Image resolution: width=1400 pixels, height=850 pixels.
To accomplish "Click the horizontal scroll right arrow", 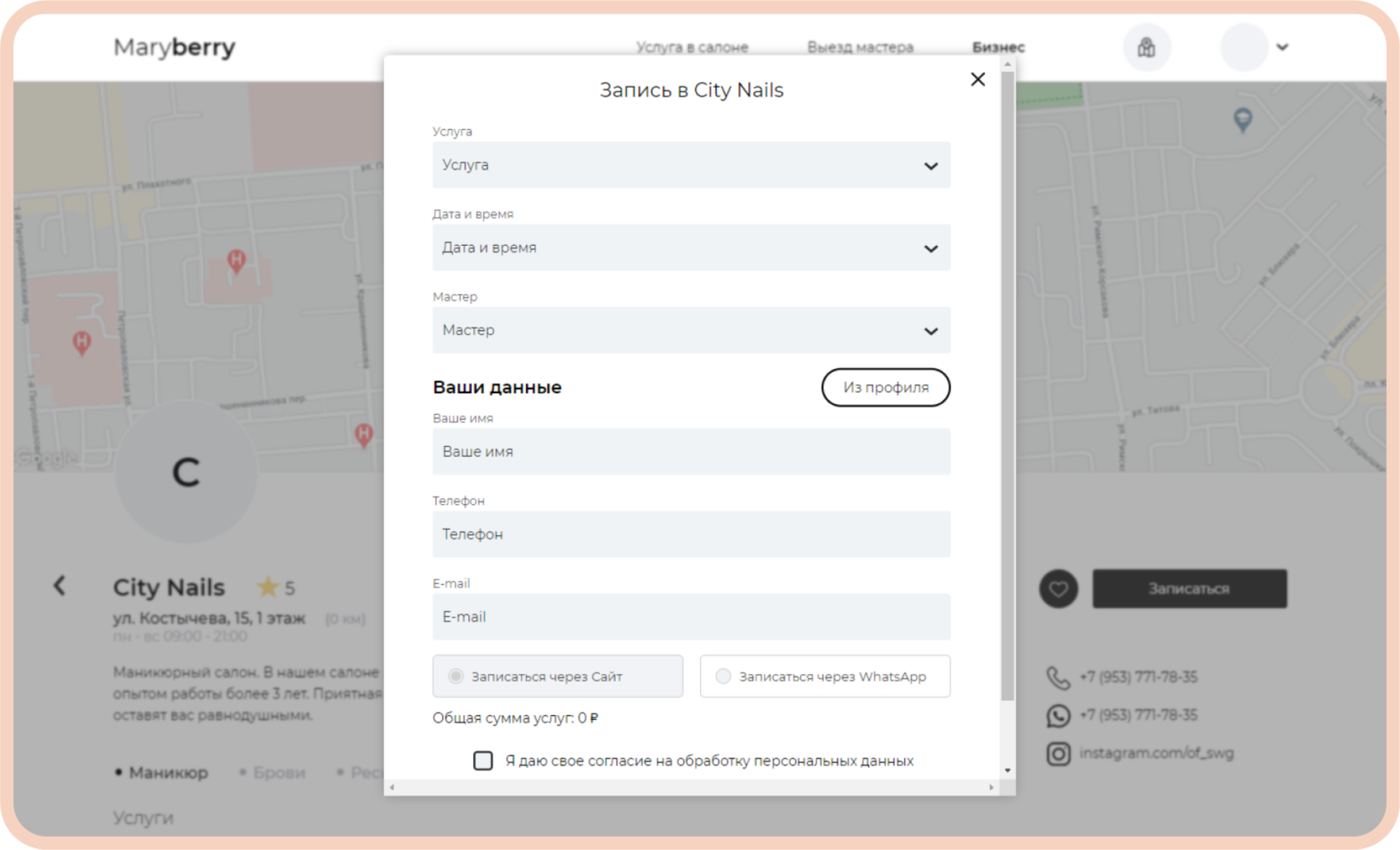I will [991, 787].
